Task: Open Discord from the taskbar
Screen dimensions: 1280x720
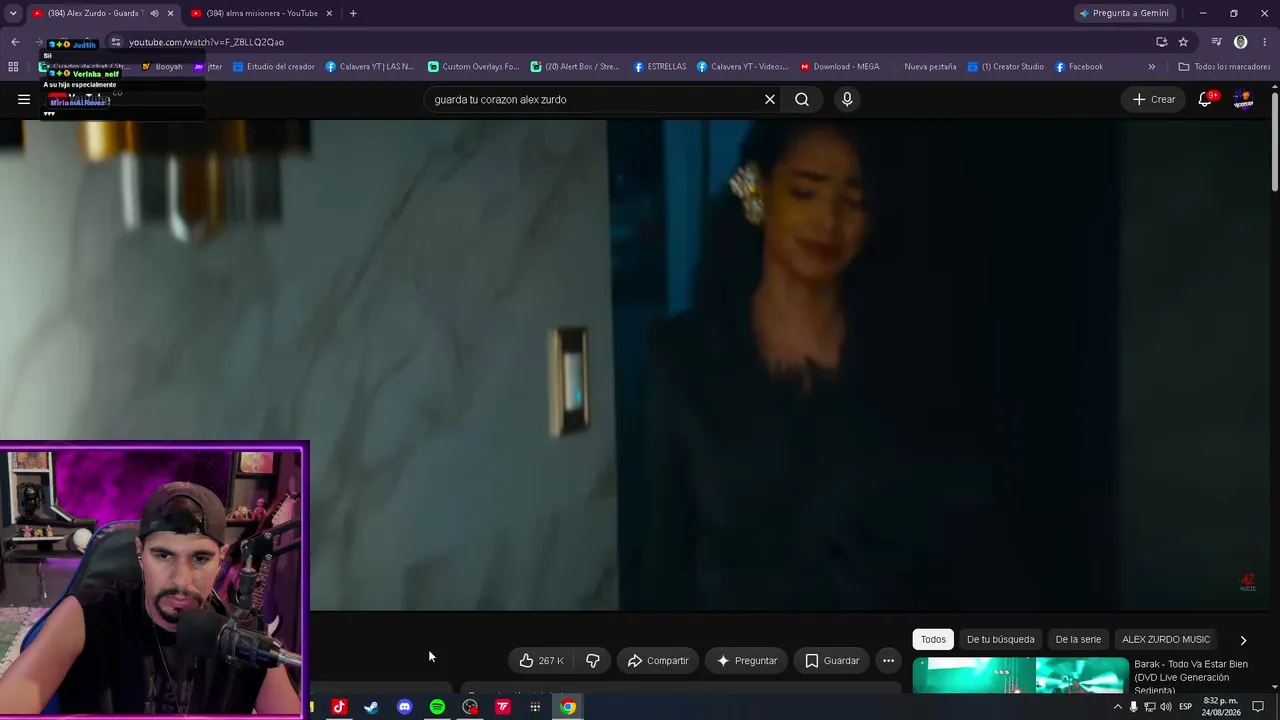Action: pos(404,707)
